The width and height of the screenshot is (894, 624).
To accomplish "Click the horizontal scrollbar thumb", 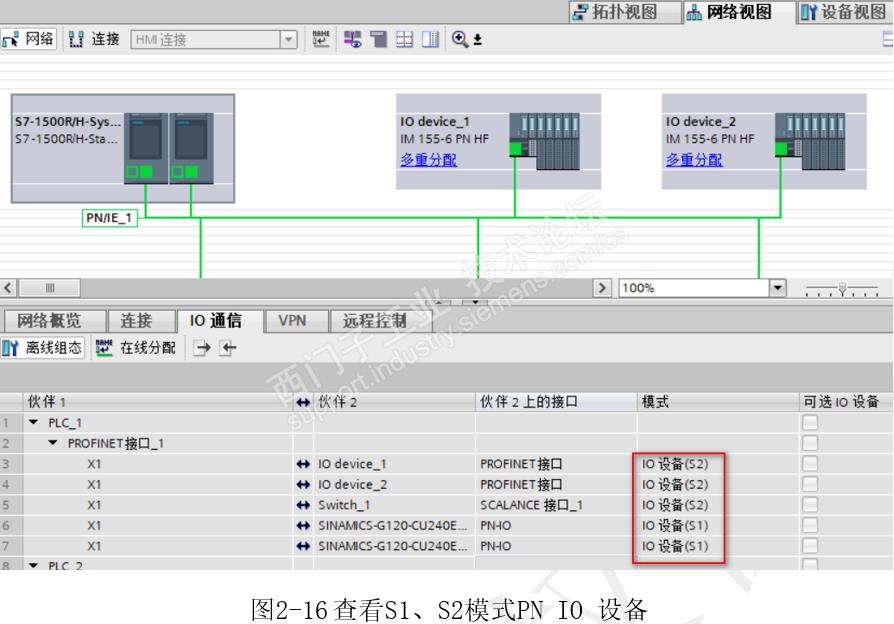I will [50, 287].
